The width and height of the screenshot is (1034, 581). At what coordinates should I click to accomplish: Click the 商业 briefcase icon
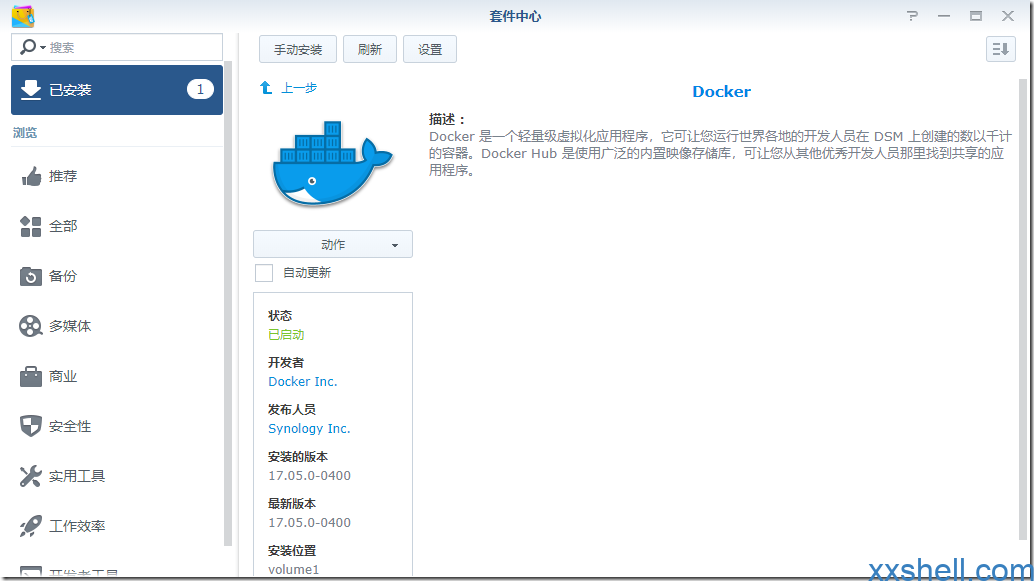pos(30,376)
